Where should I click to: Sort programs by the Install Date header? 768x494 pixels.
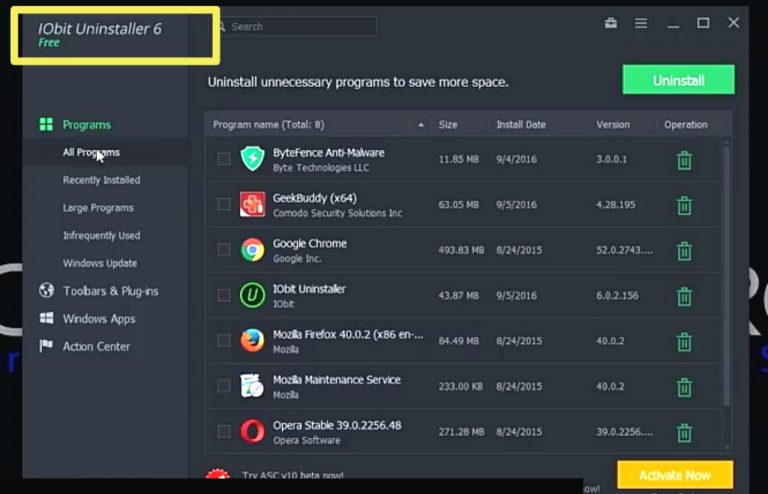521,125
